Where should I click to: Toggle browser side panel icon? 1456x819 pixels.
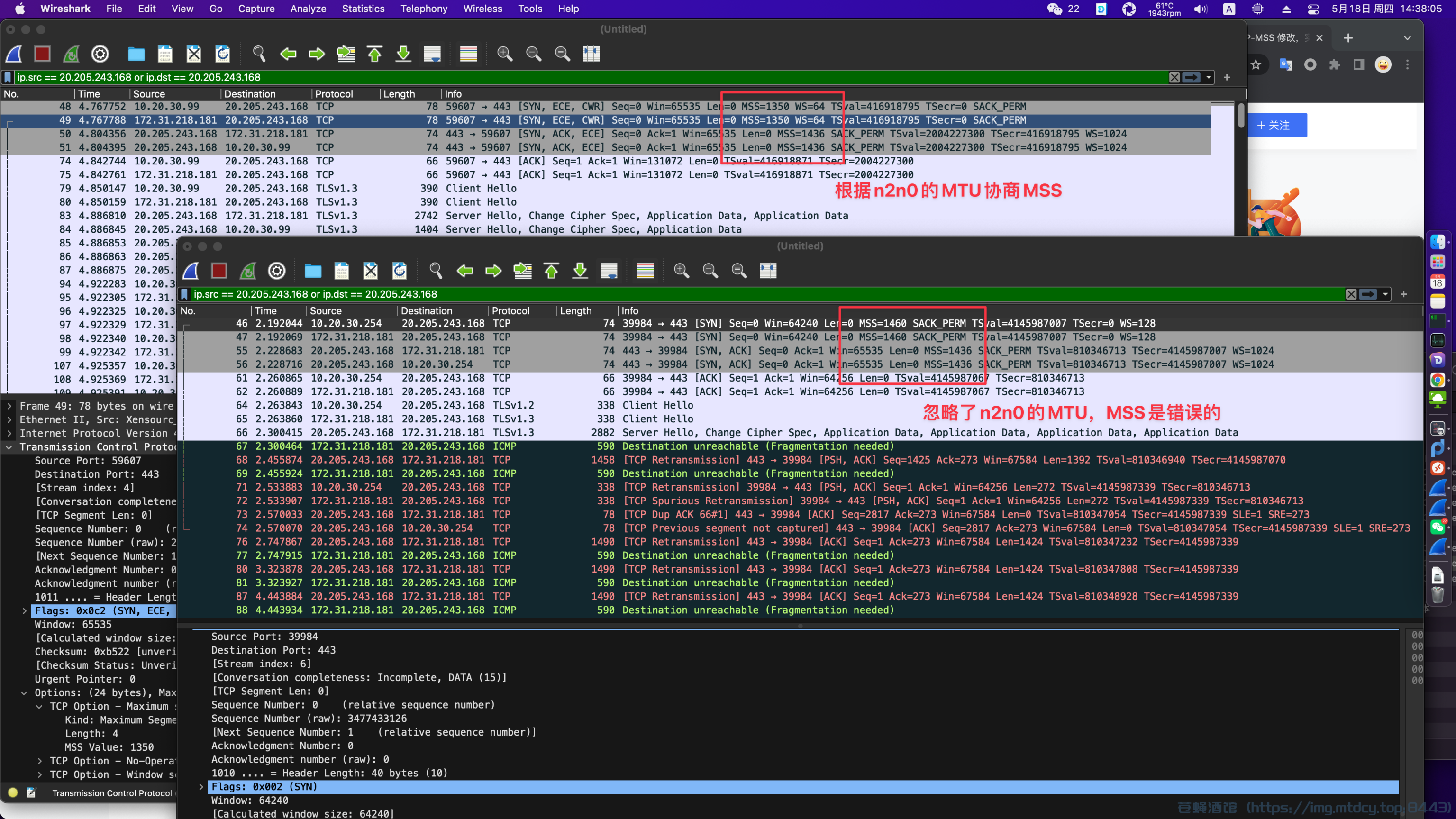click(x=1359, y=64)
